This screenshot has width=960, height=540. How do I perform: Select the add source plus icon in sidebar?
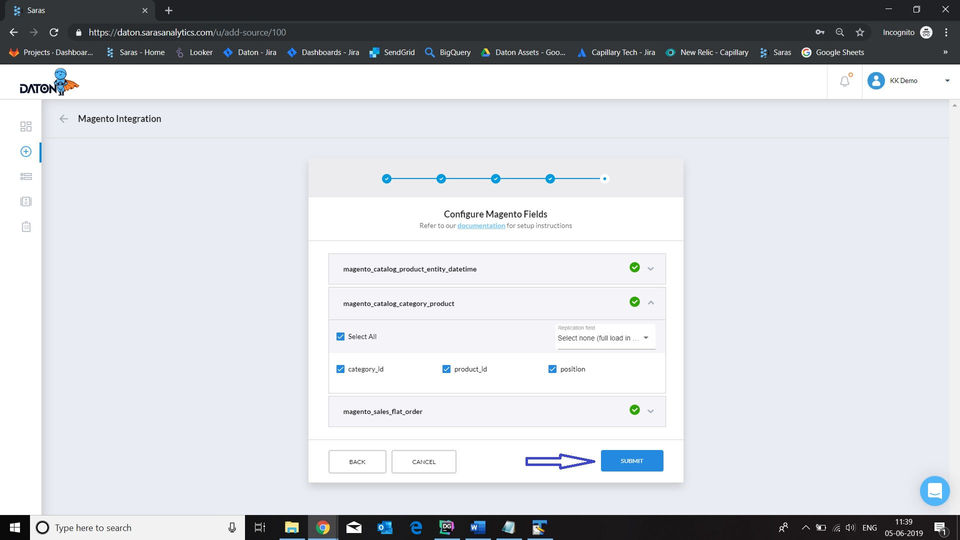coord(26,151)
